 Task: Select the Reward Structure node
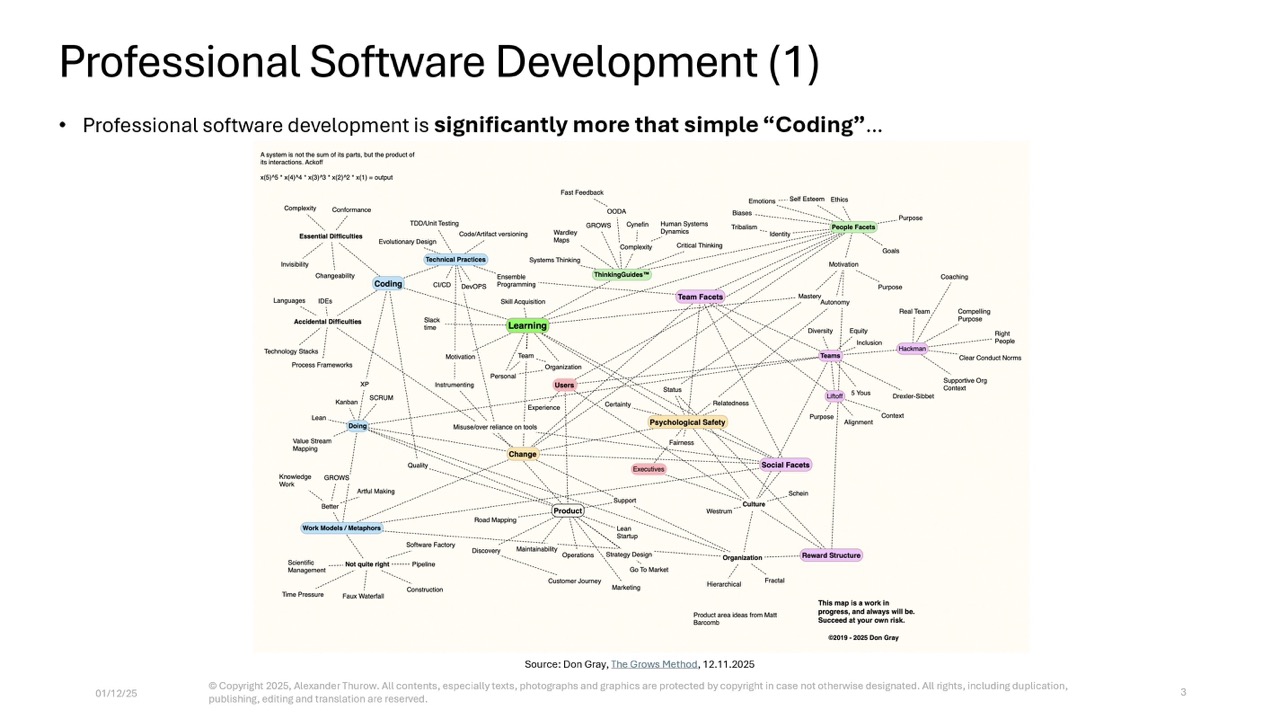[831, 555]
